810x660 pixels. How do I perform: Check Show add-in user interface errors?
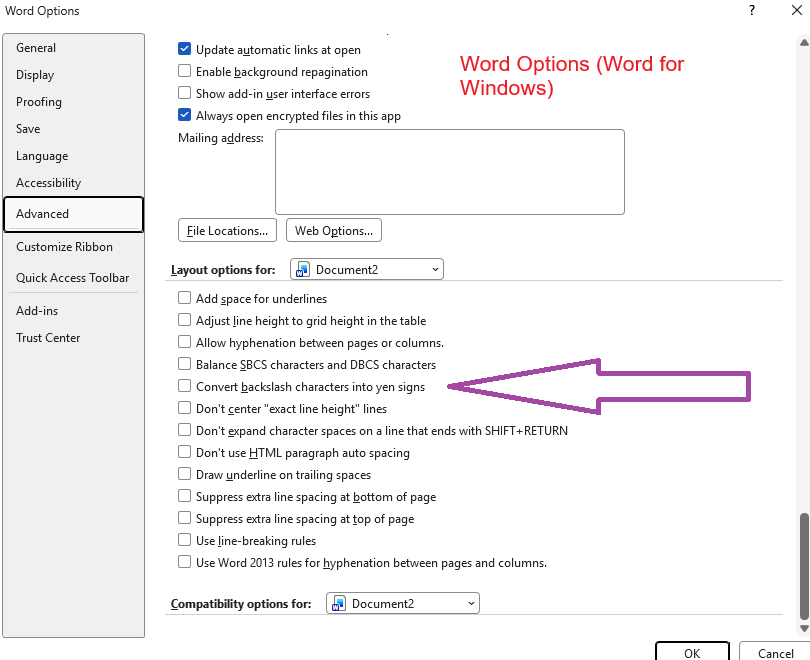[x=184, y=93]
